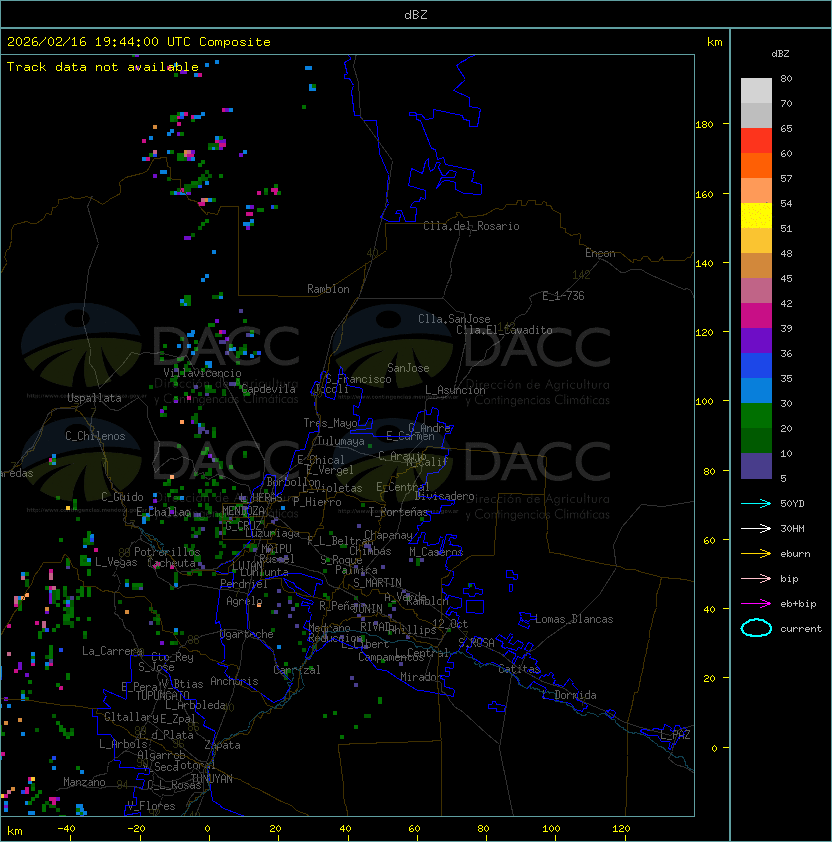Click the pink bip arrow icon
Screen dimensions: 832x842
(756, 578)
